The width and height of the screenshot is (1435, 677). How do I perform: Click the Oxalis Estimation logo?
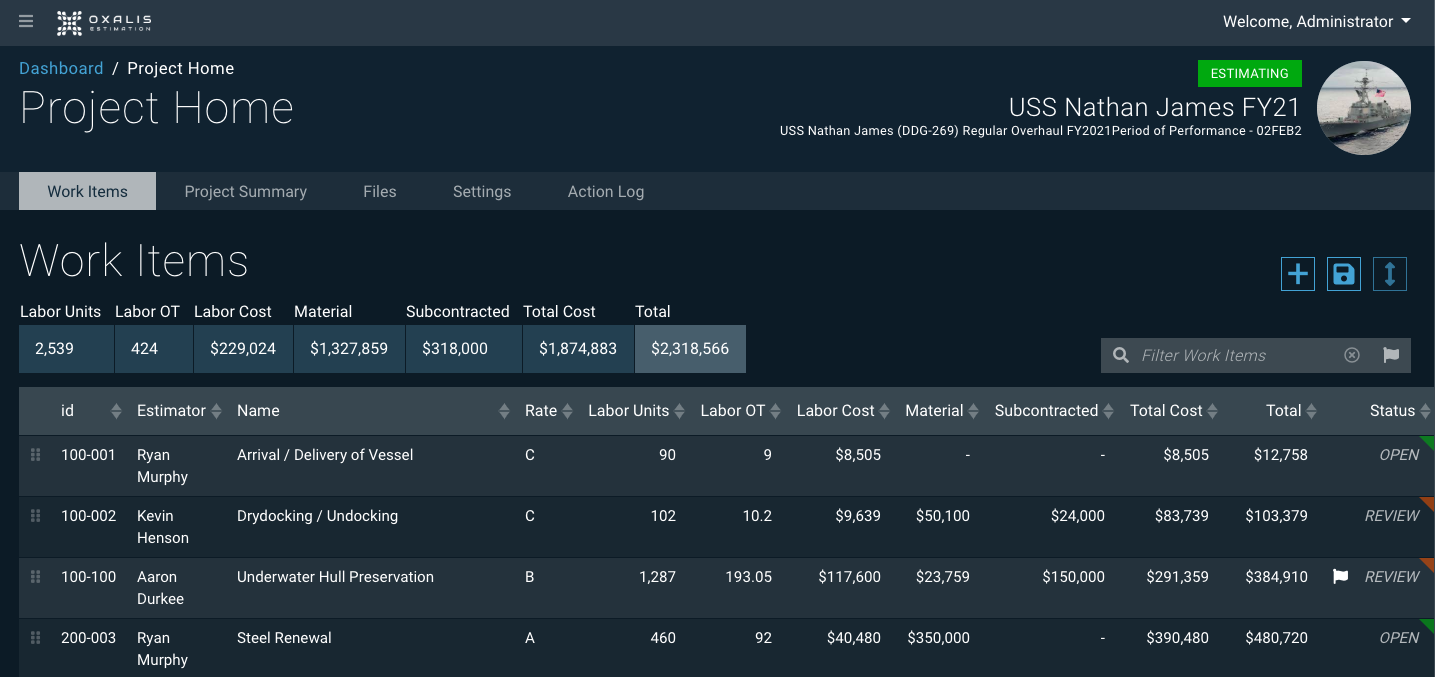(x=105, y=22)
